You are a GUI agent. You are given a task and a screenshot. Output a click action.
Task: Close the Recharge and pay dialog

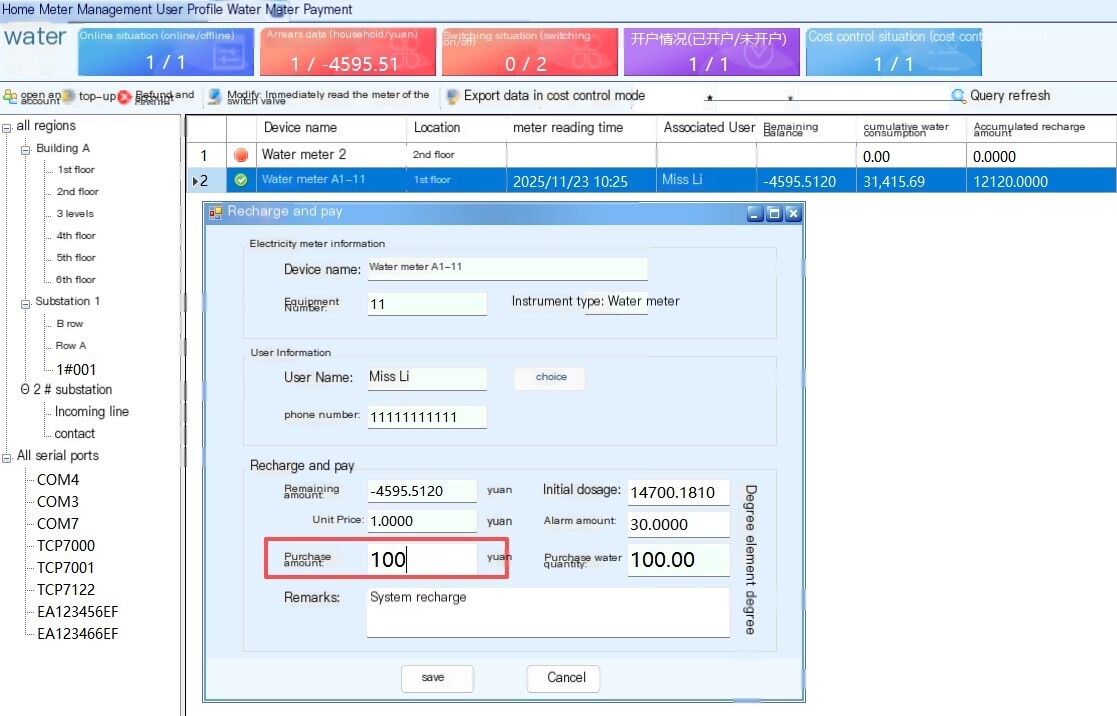pyautogui.click(x=793, y=213)
